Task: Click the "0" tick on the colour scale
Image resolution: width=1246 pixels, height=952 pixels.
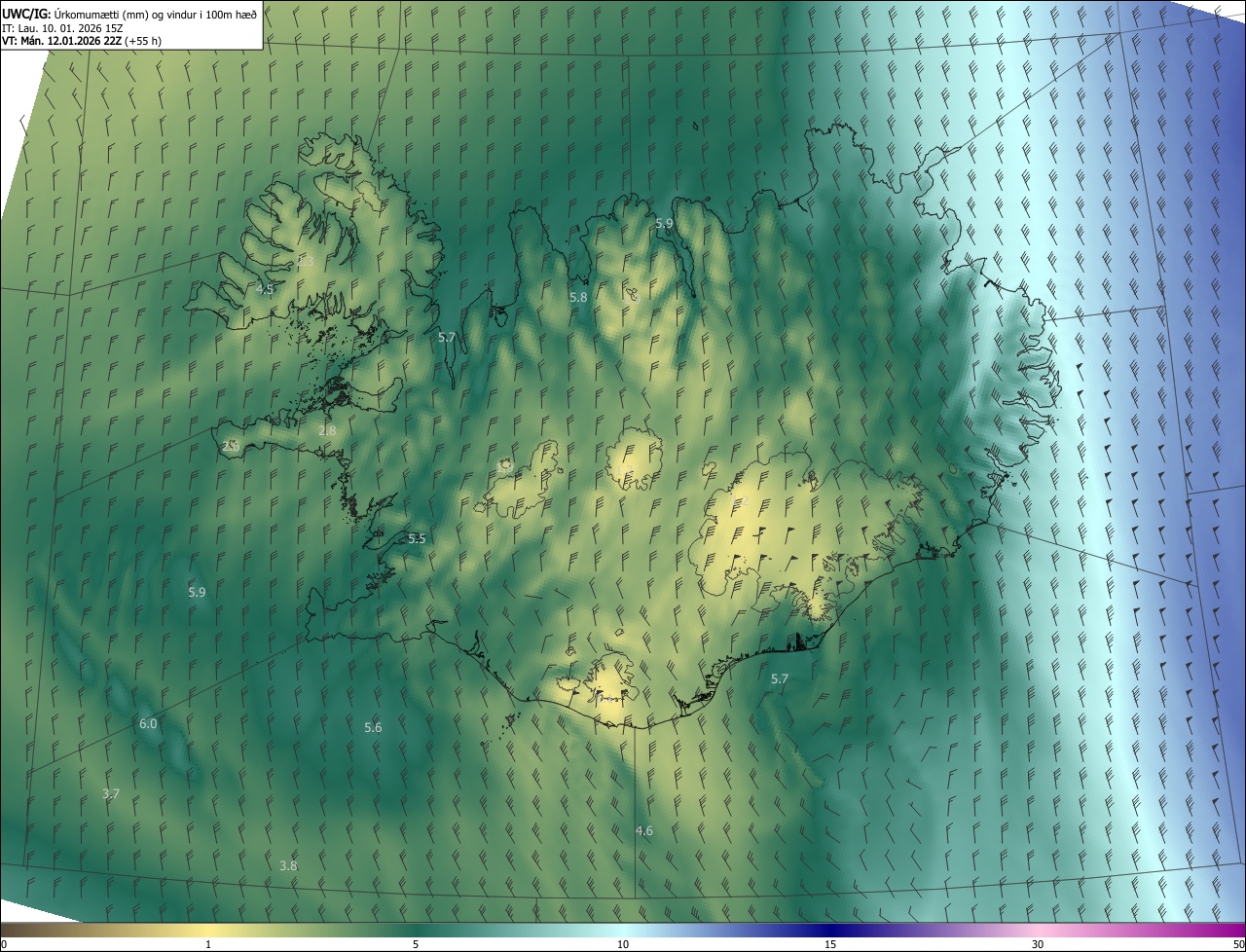Action: (4, 944)
